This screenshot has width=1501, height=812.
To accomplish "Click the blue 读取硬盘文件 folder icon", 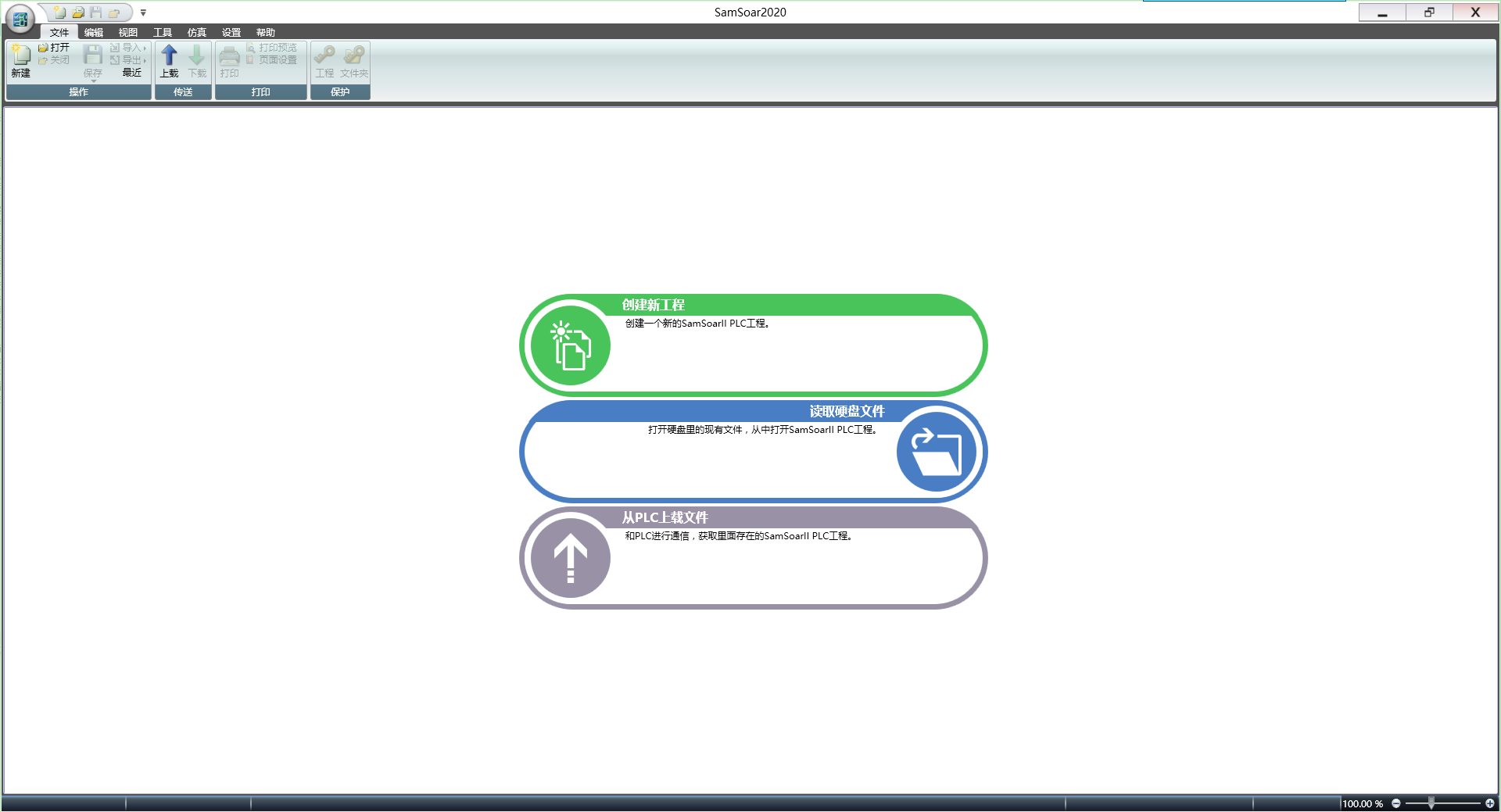I will [x=937, y=452].
